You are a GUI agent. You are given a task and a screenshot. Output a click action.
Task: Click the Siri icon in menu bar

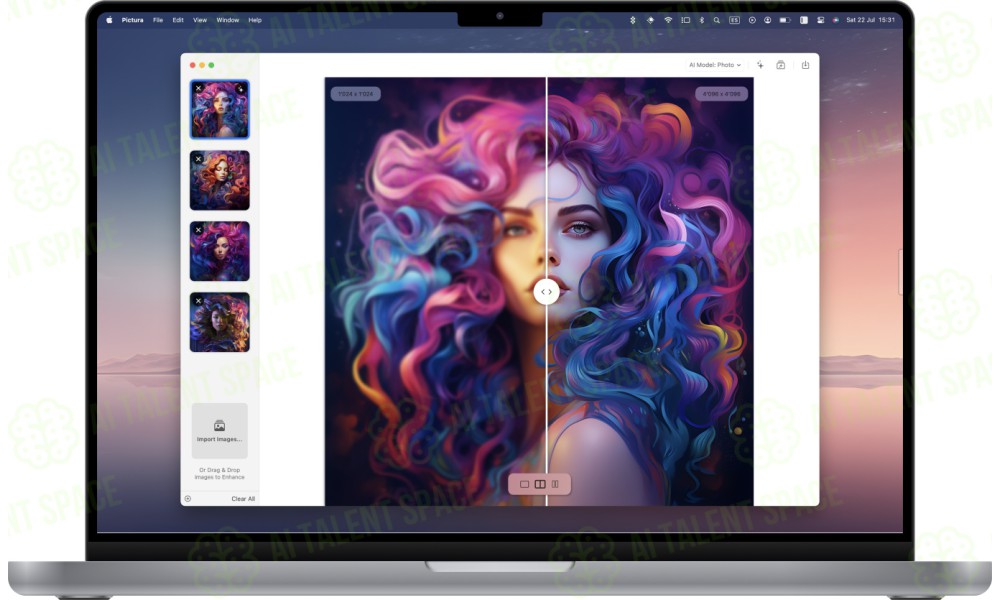tap(835, 20)
